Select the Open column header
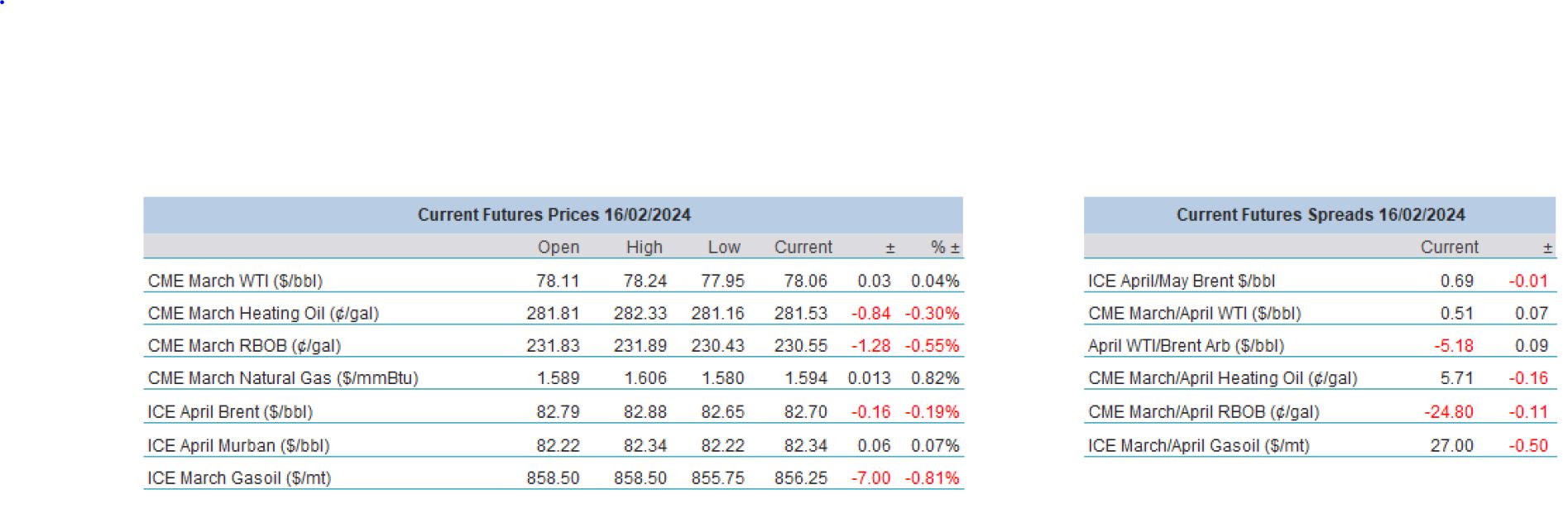 coord(558,247)
